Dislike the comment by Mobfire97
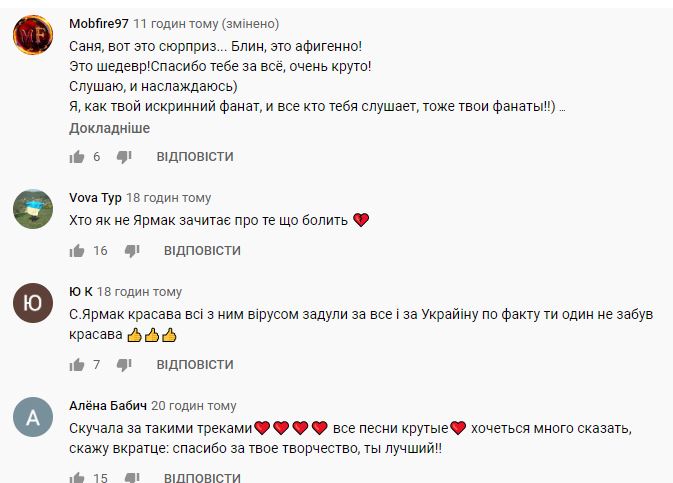Image resolution: width=673 pixels, height=483 pixels. pyautogui.click(x=124, y=157)
